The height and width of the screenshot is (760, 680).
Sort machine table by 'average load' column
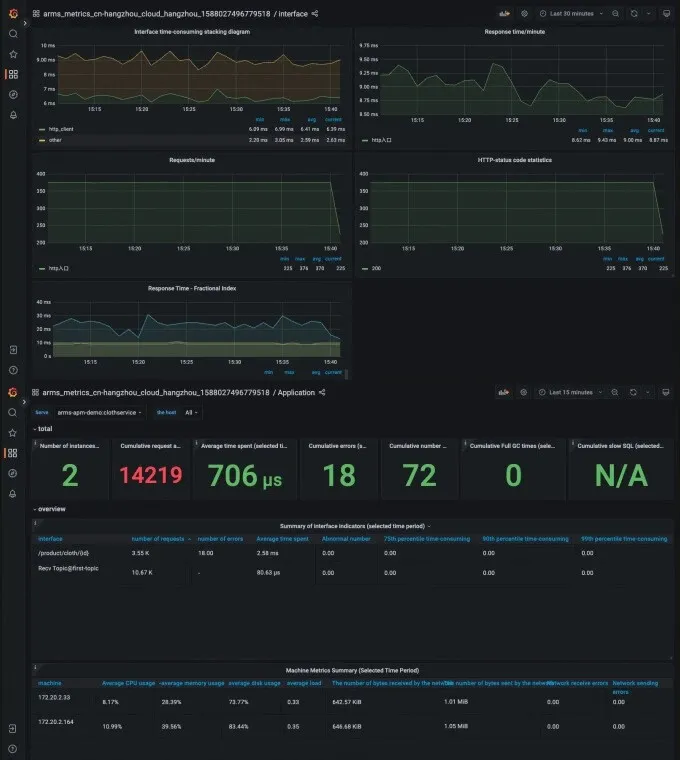pos(304,683)
